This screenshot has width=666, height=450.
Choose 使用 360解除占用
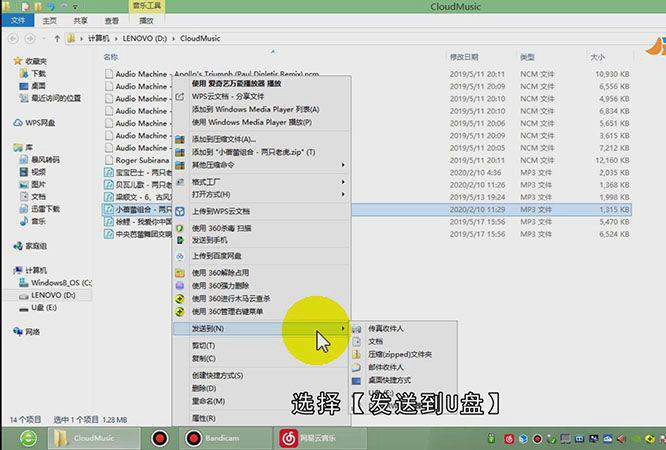tap(262, 273)
